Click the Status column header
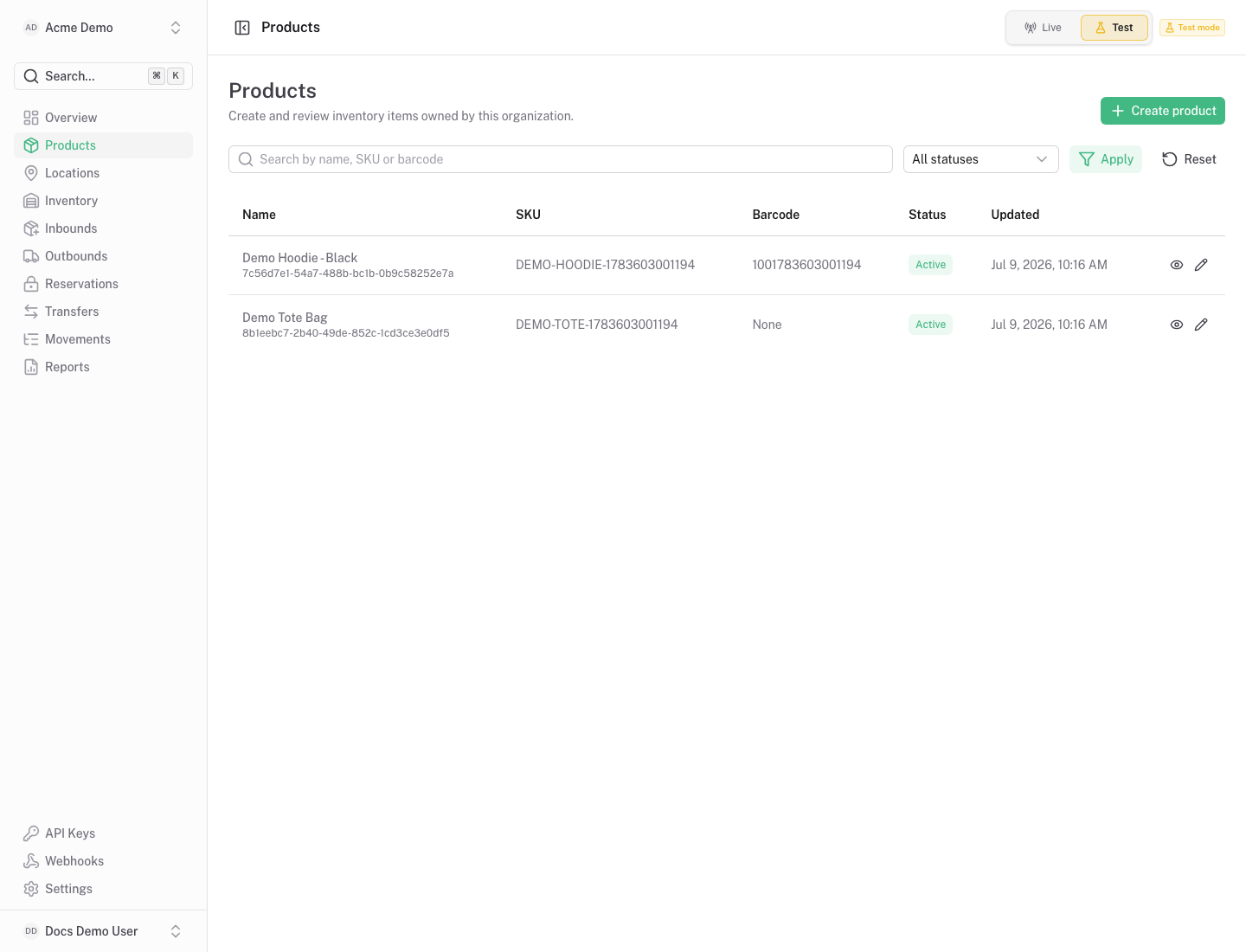 (x=928, y=215)
